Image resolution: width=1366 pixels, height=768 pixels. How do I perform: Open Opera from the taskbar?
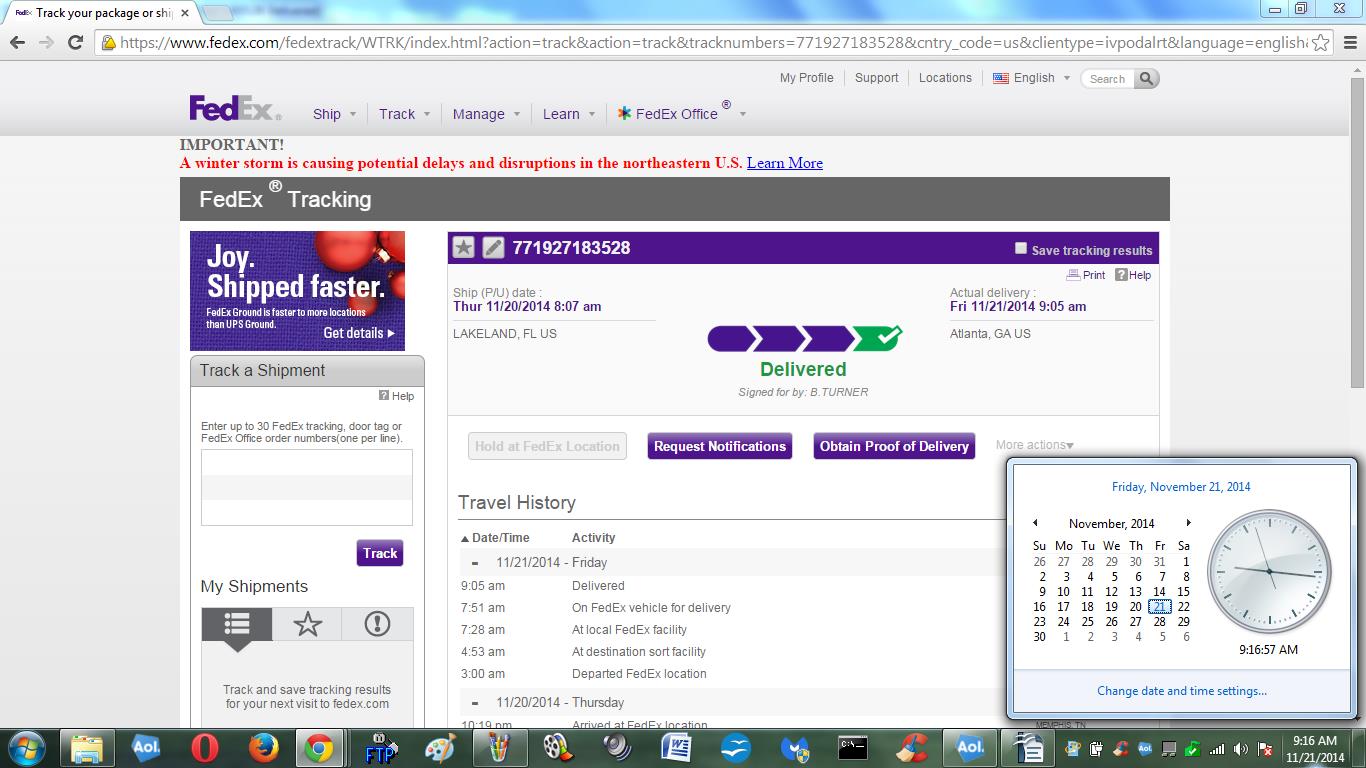[x=205, y=748]
